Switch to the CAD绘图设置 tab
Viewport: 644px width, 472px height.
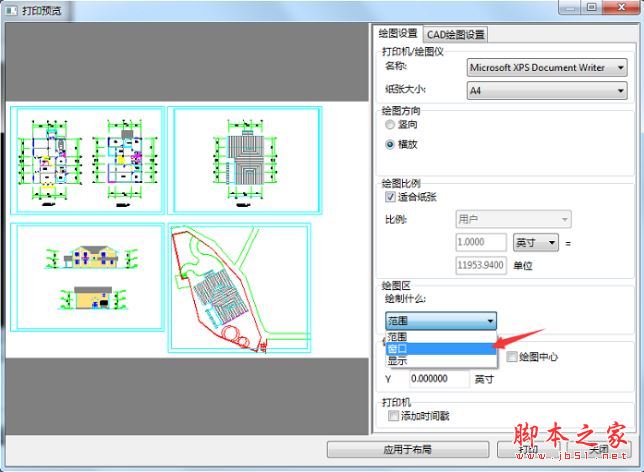[455, 35]
